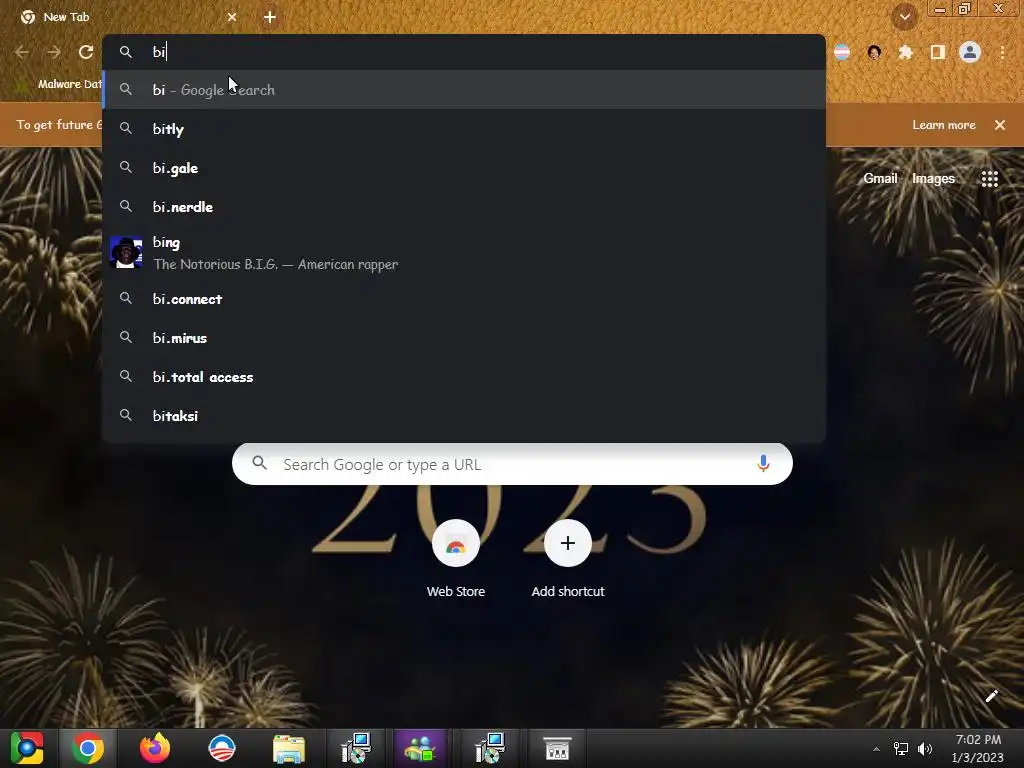Open the Chrome three-dot menu
The image size is (1024, 768).
(x=1002, y=52)
